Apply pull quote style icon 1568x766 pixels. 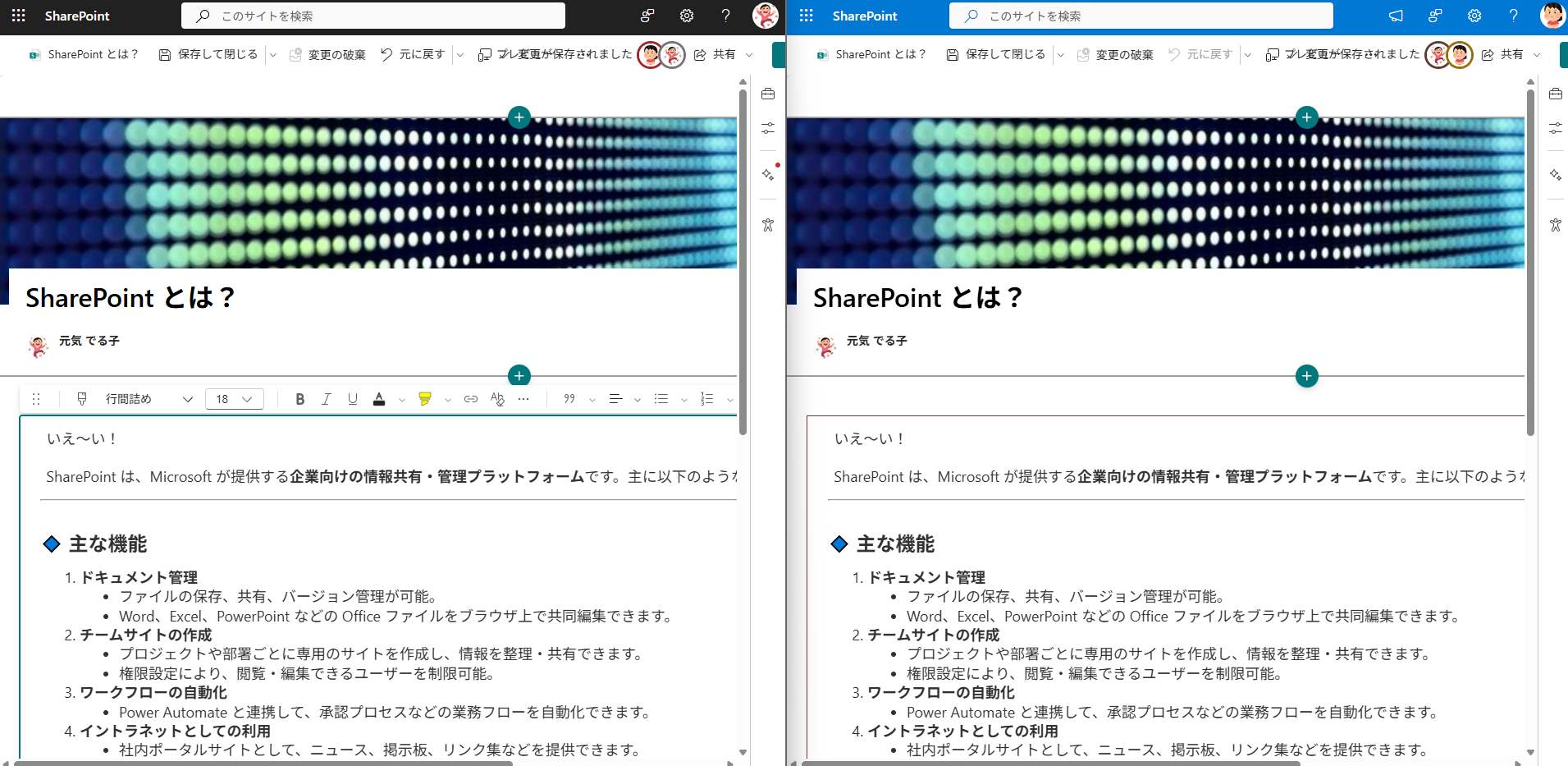569,399
